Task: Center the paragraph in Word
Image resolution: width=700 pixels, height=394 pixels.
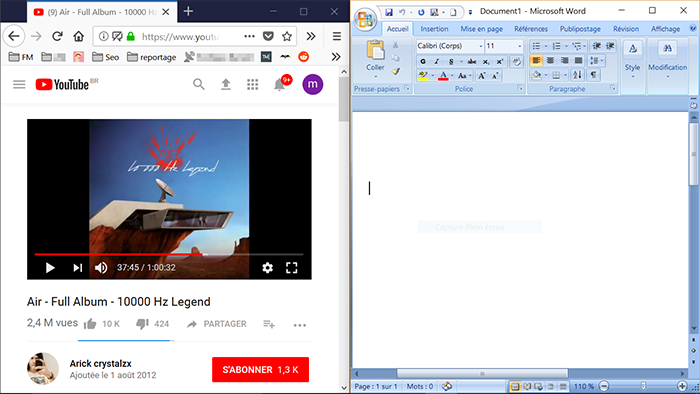Action: tap(550, 60)
